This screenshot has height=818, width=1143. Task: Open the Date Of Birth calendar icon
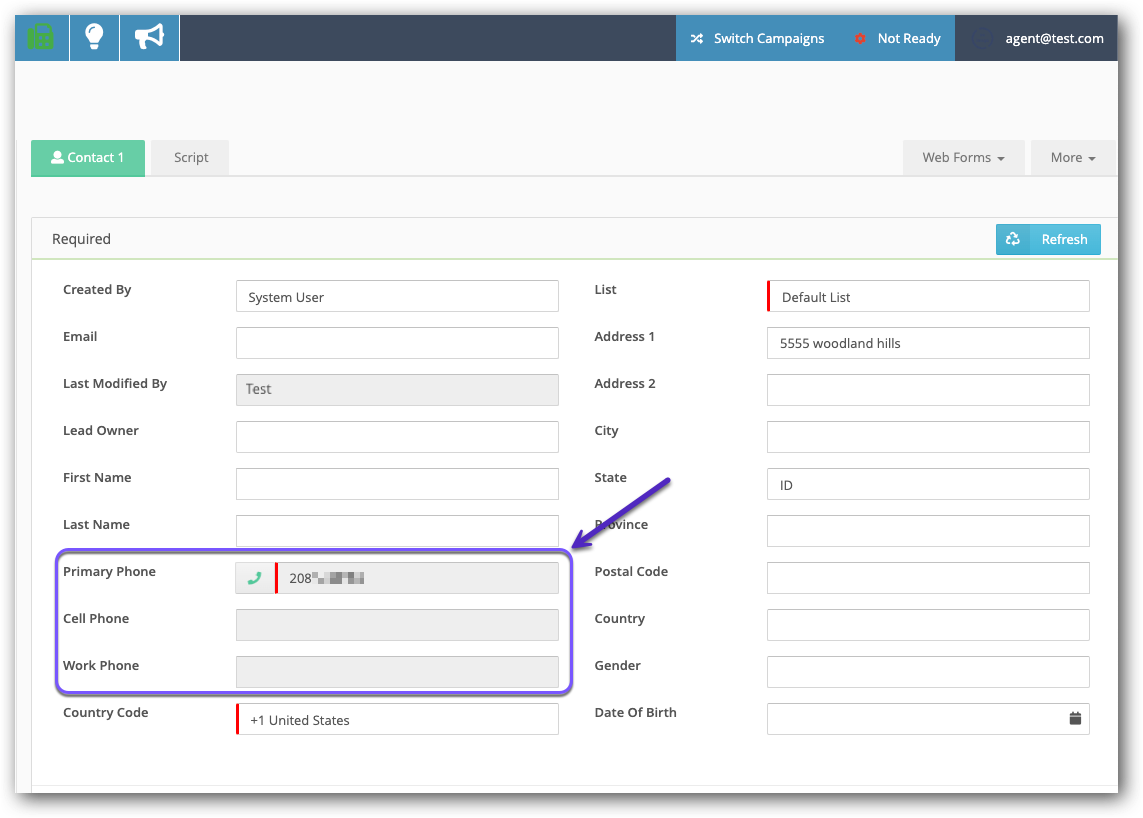[1075, 718]
